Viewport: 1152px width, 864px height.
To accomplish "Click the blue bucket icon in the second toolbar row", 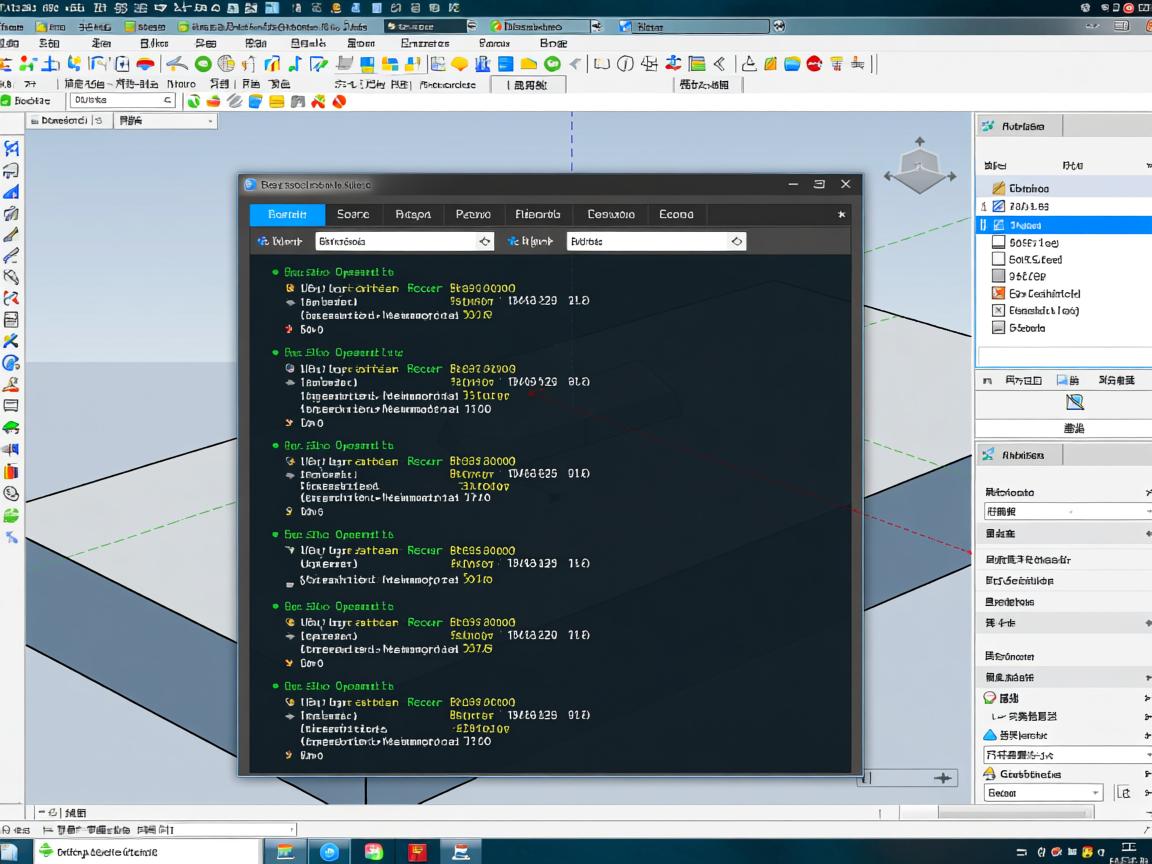I will tap(254, 101).
